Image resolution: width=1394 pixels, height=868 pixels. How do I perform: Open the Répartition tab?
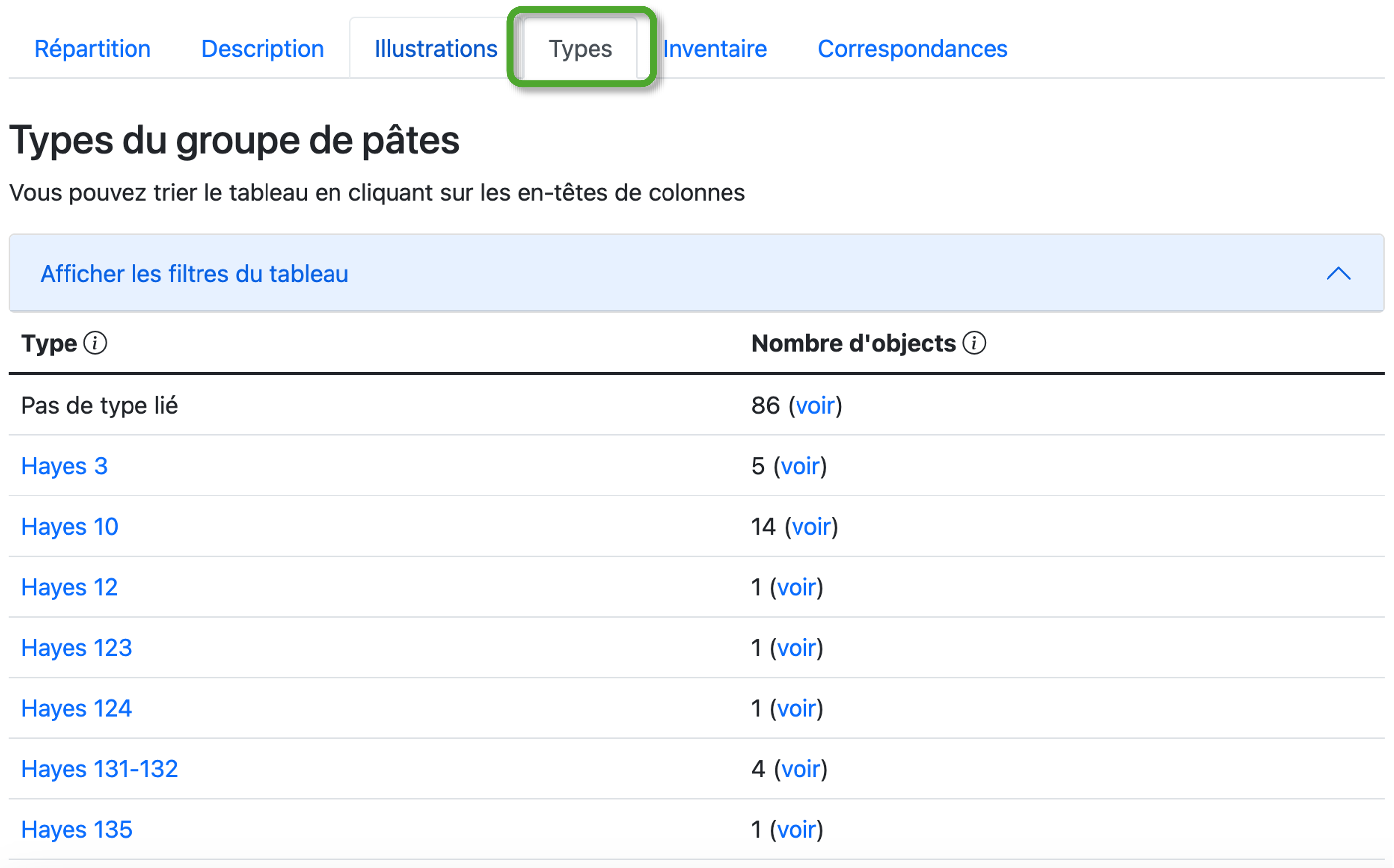pos(92,49)
